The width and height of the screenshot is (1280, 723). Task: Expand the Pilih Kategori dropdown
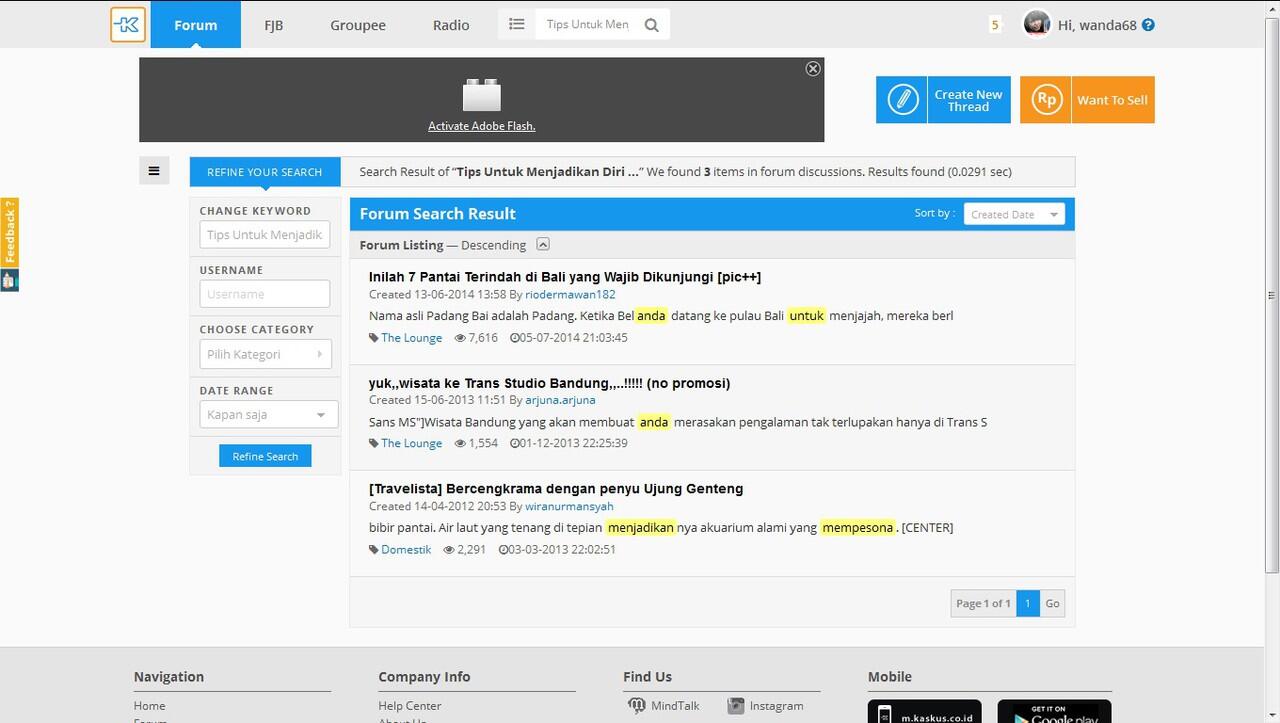click(265, 354)
